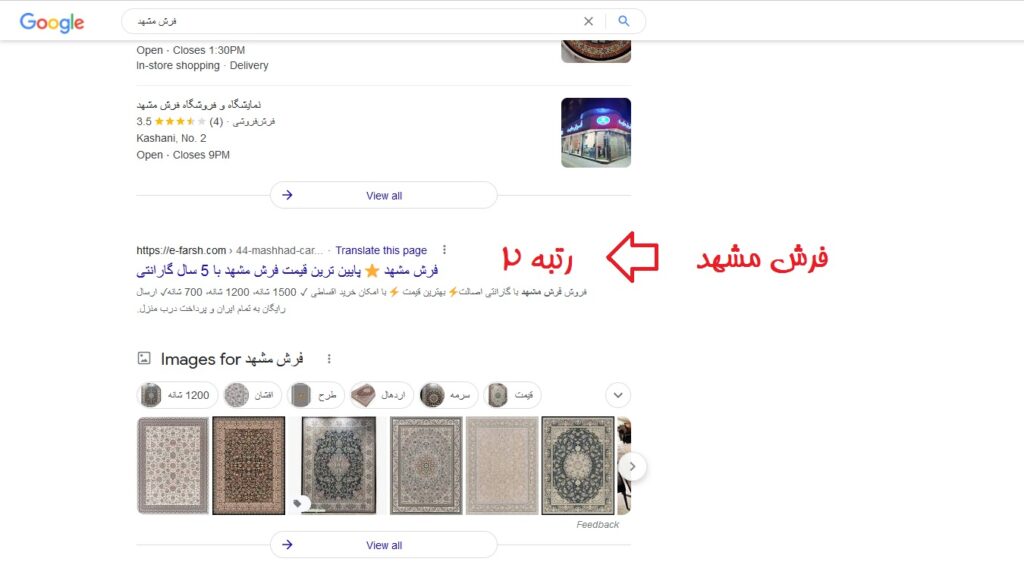Viewport: 1024px width, 584px height.
Task: Click arrow icon in lower View all button
Action: (x=287, y=545)
